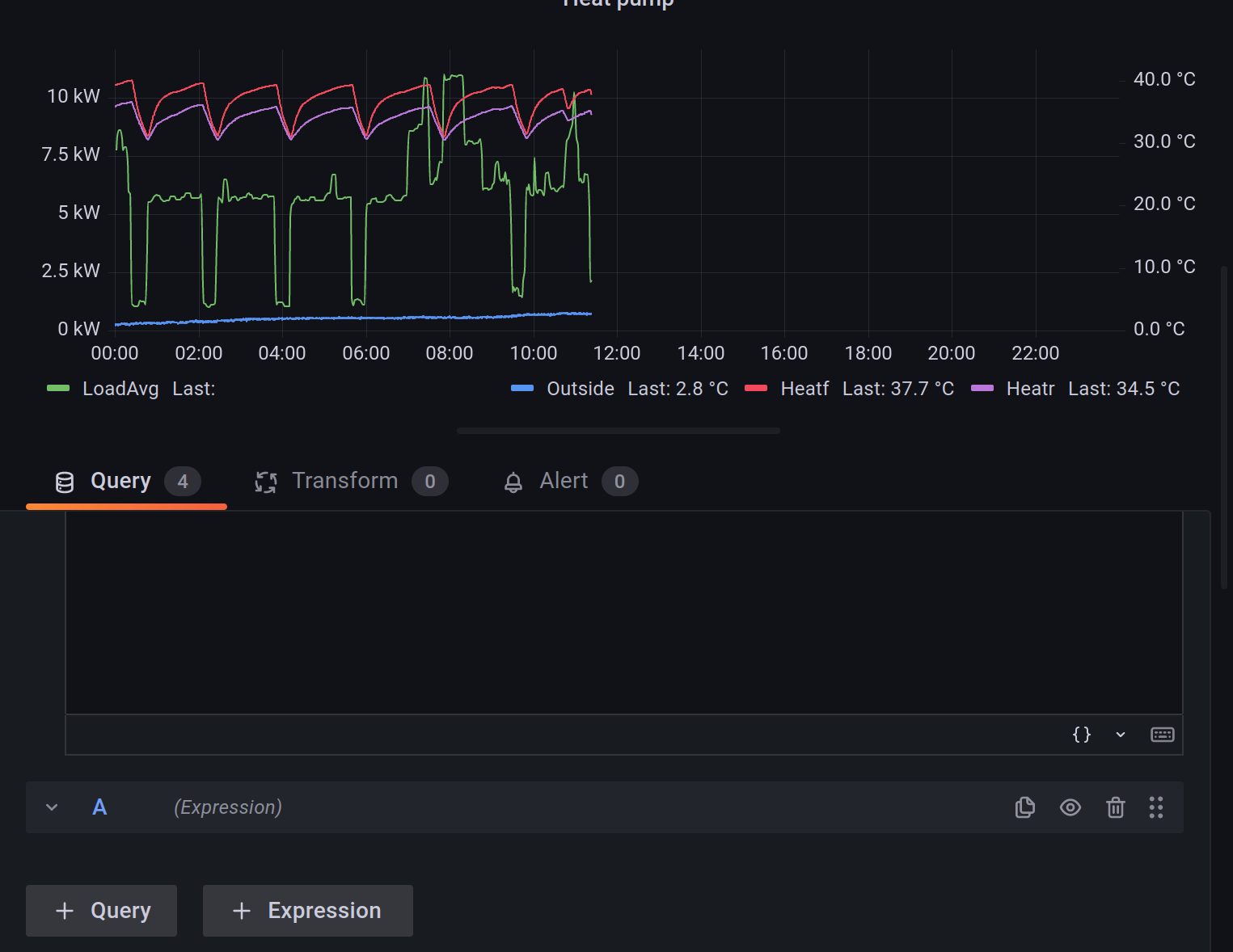Toggle the LoadAvg series in the legend

[x=120, y=388]
